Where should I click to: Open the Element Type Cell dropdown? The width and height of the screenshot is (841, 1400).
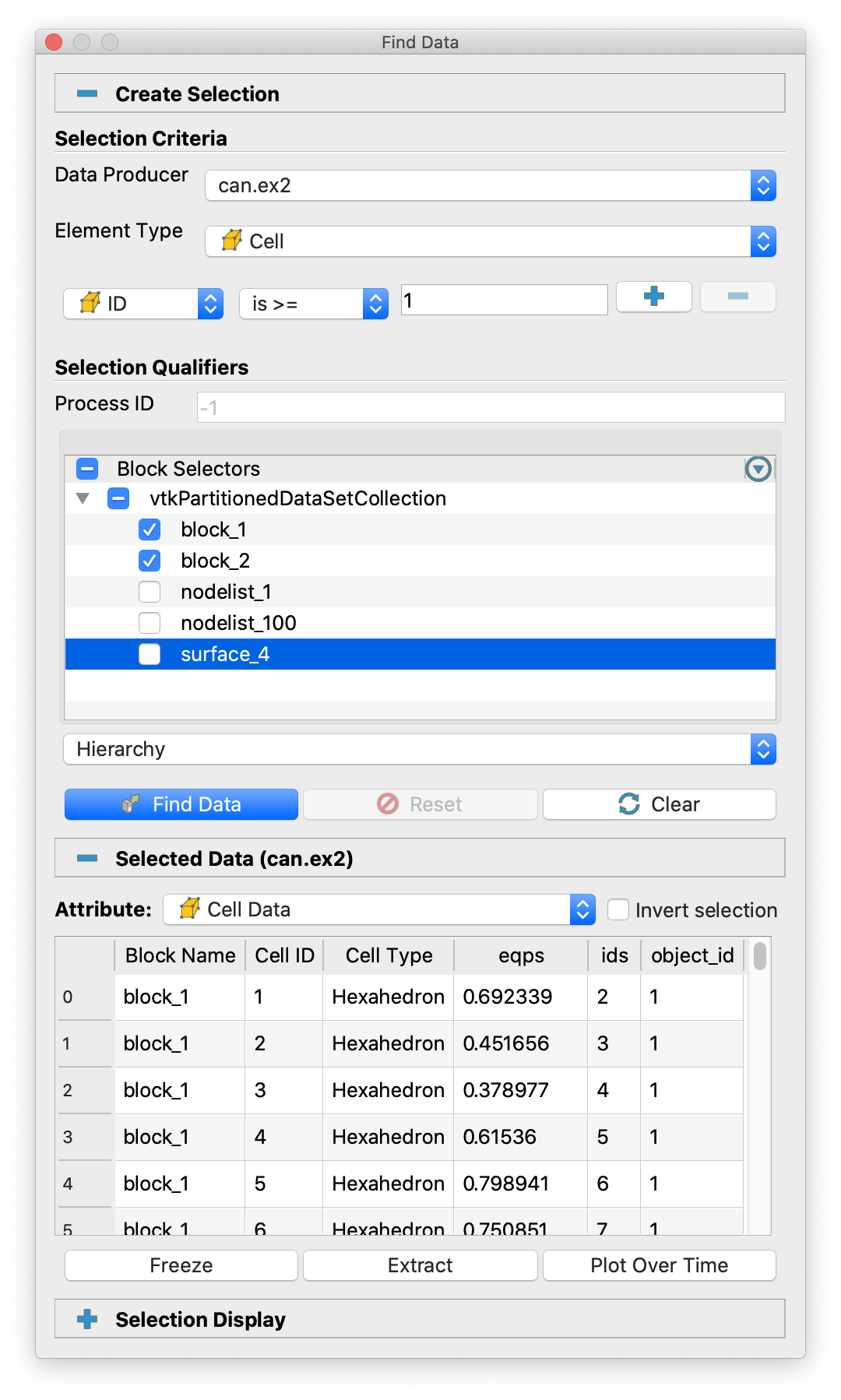[x=490, y=241]
